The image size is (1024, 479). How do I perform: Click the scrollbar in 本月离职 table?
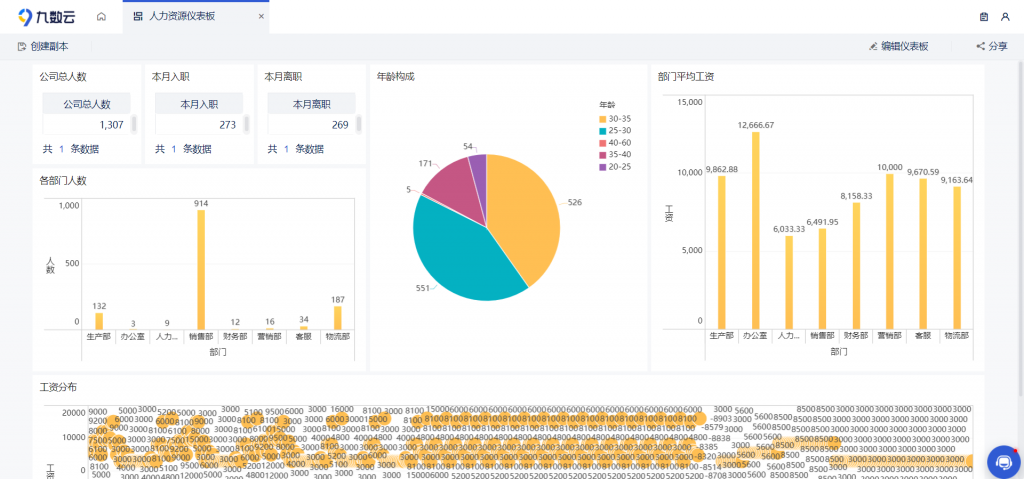(358, 124)
